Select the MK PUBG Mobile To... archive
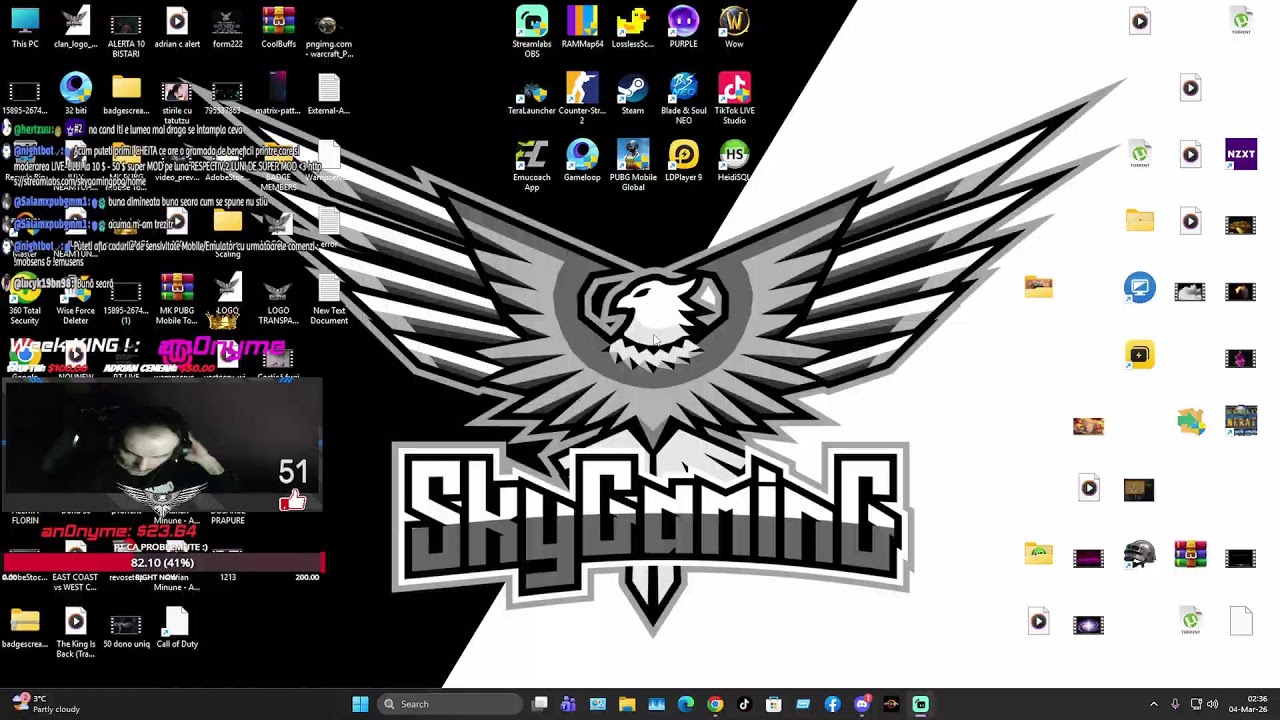The height and width of the screenshot is (720, 1280). (x=177, y=299)
